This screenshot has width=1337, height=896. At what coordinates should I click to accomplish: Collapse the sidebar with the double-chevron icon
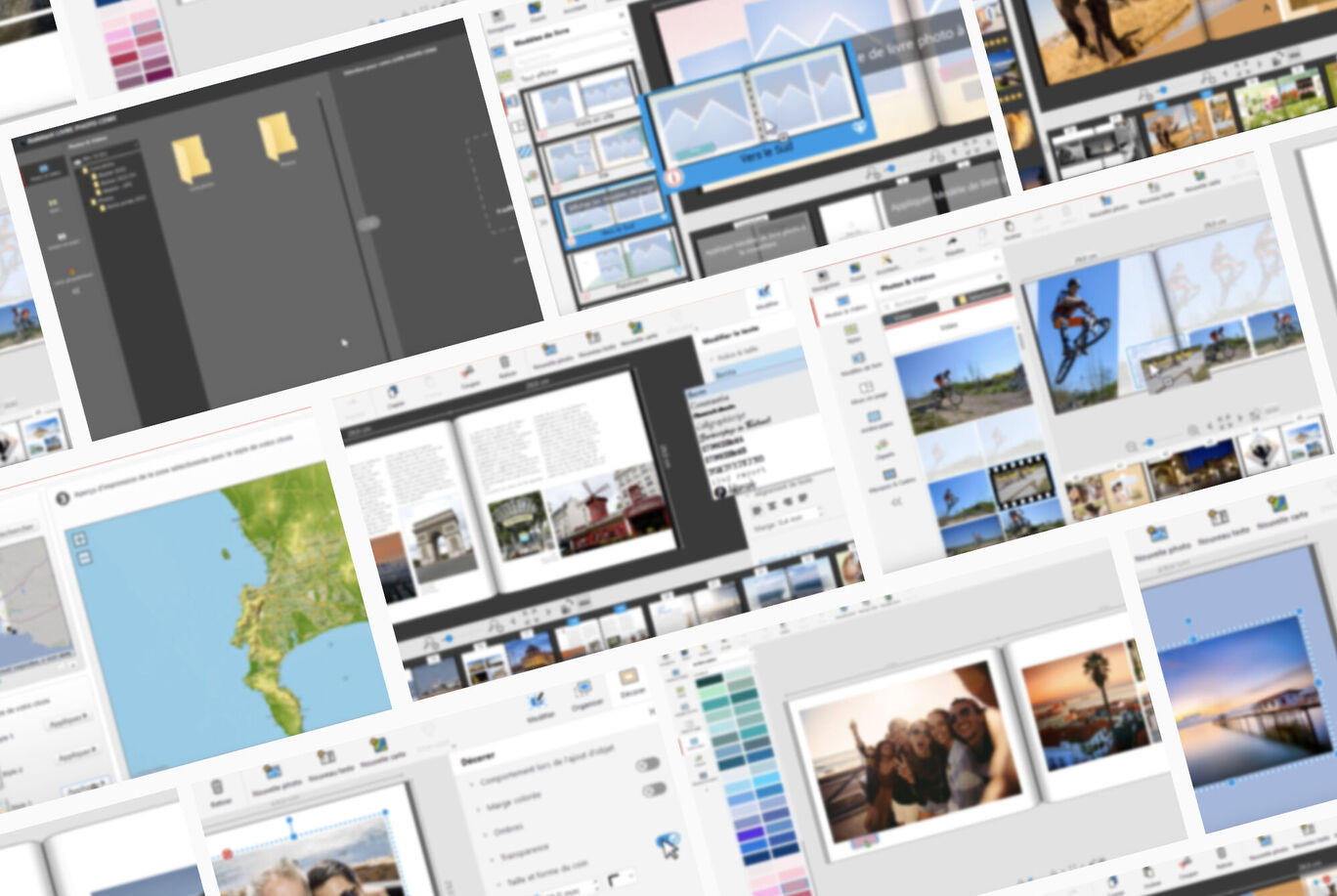[895, 502]
